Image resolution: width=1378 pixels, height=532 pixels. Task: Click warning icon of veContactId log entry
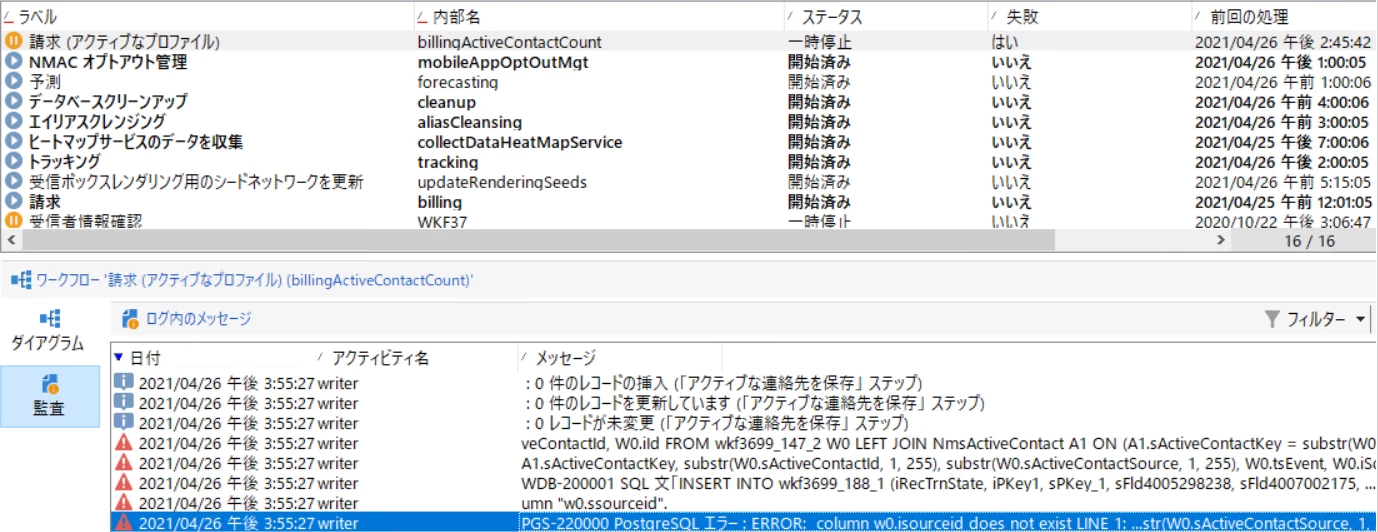click(124, 442)
